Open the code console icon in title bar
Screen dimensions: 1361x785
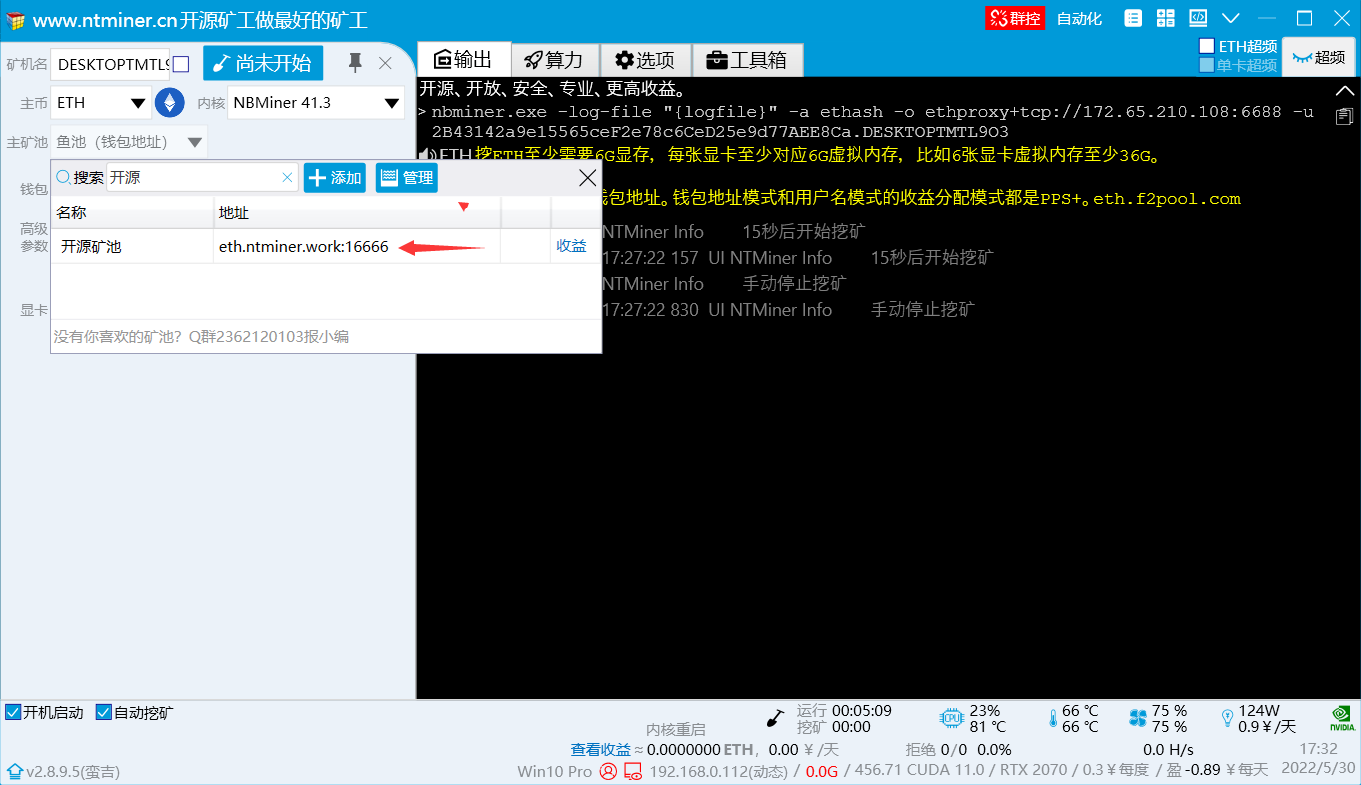coord(1197,18)
